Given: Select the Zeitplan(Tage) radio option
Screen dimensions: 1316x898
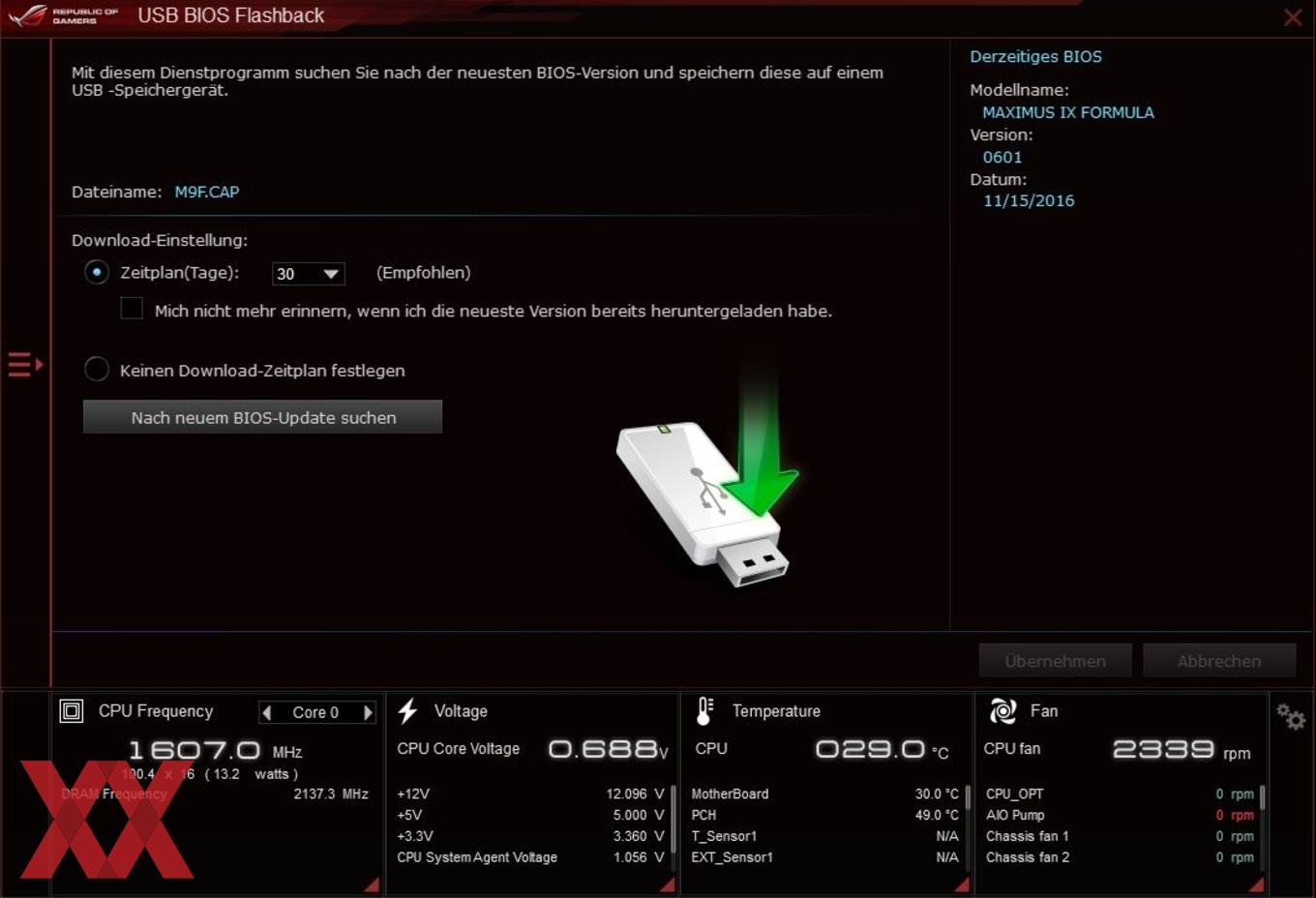Looking at the screenshot, I should (x=97, y=273).
